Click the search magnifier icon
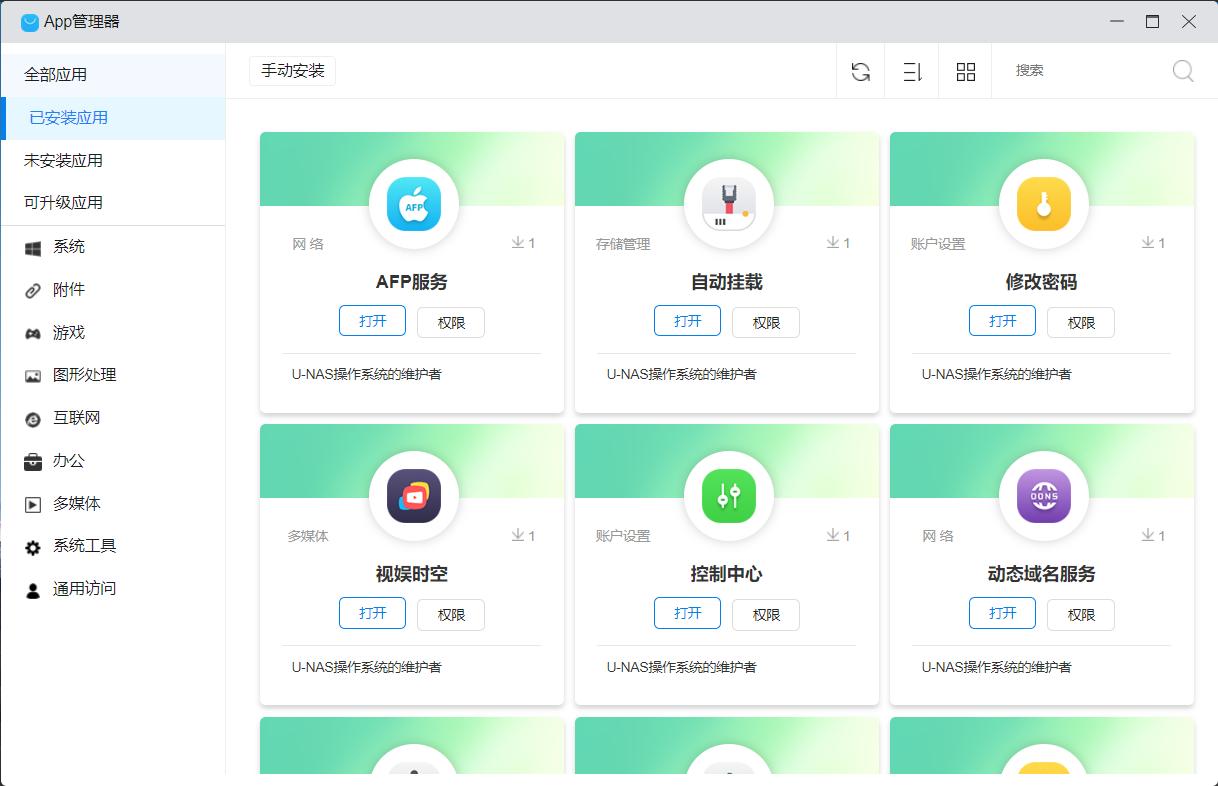Image resolution: width=1218 pixels, height=786 pixels. tap(1183, 71)
